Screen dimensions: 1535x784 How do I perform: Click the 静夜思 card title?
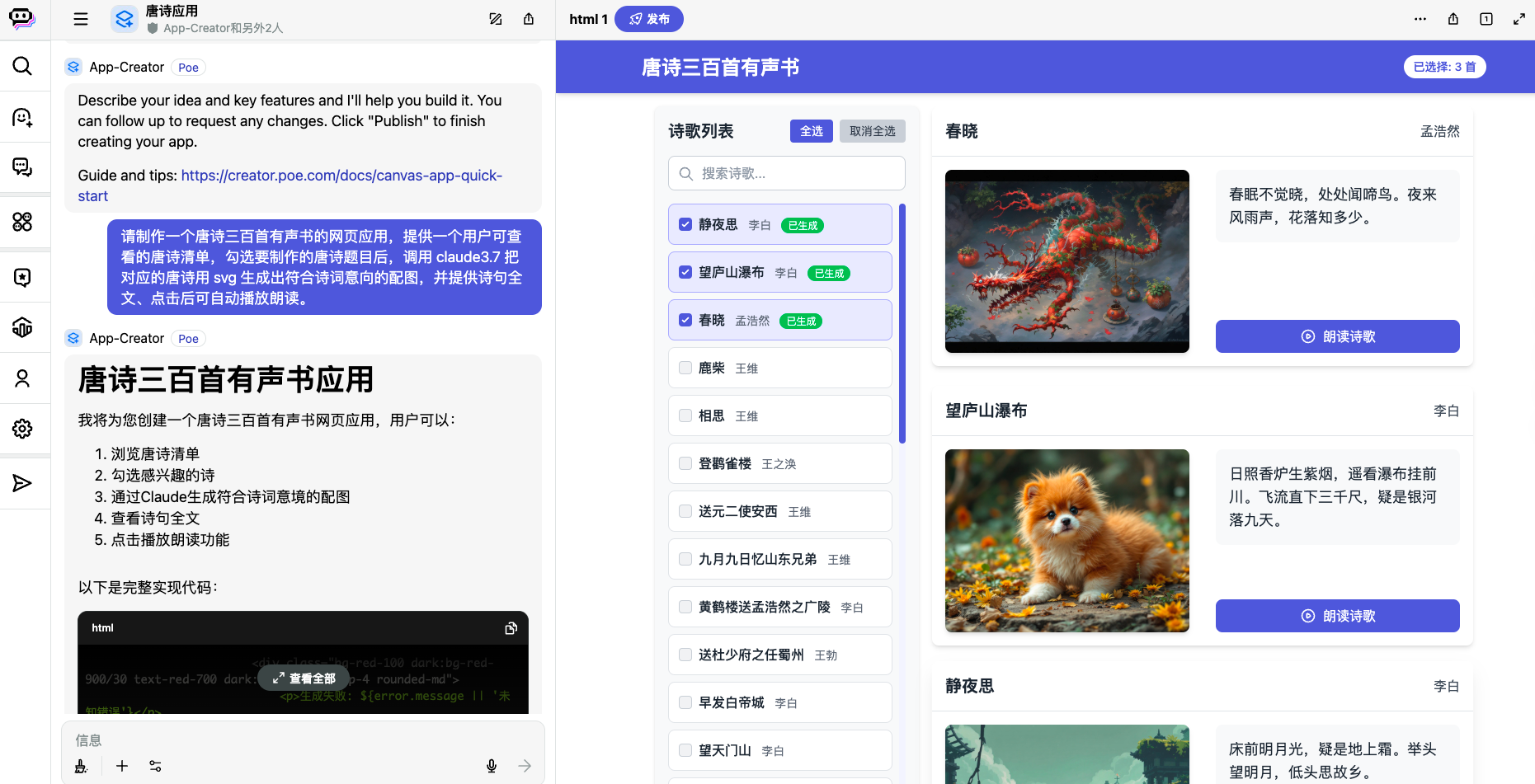click(x=970, y=686)
